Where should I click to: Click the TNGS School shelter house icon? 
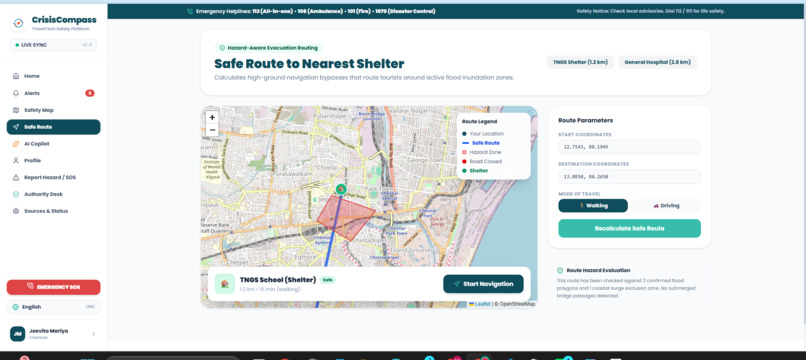point(225,284)
